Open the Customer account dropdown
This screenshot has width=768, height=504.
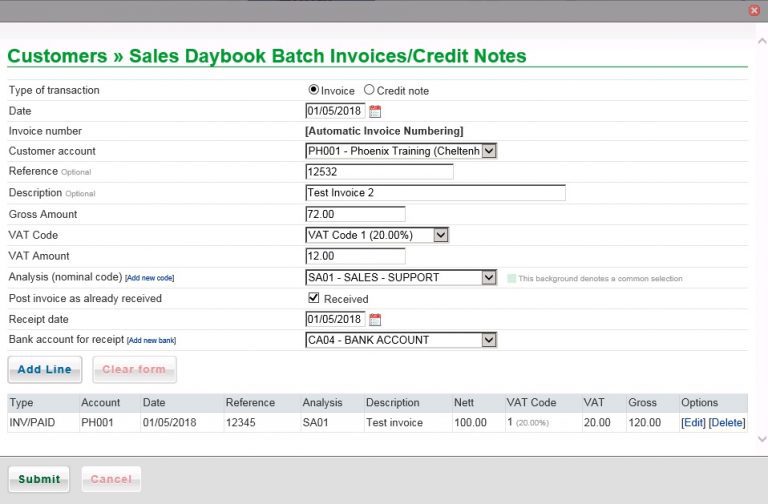tap(401, 151)
